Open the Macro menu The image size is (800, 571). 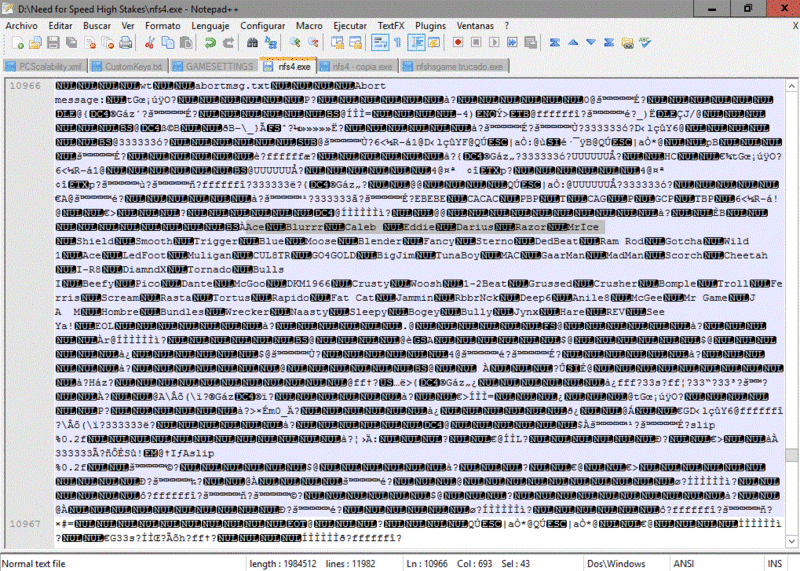309,26
